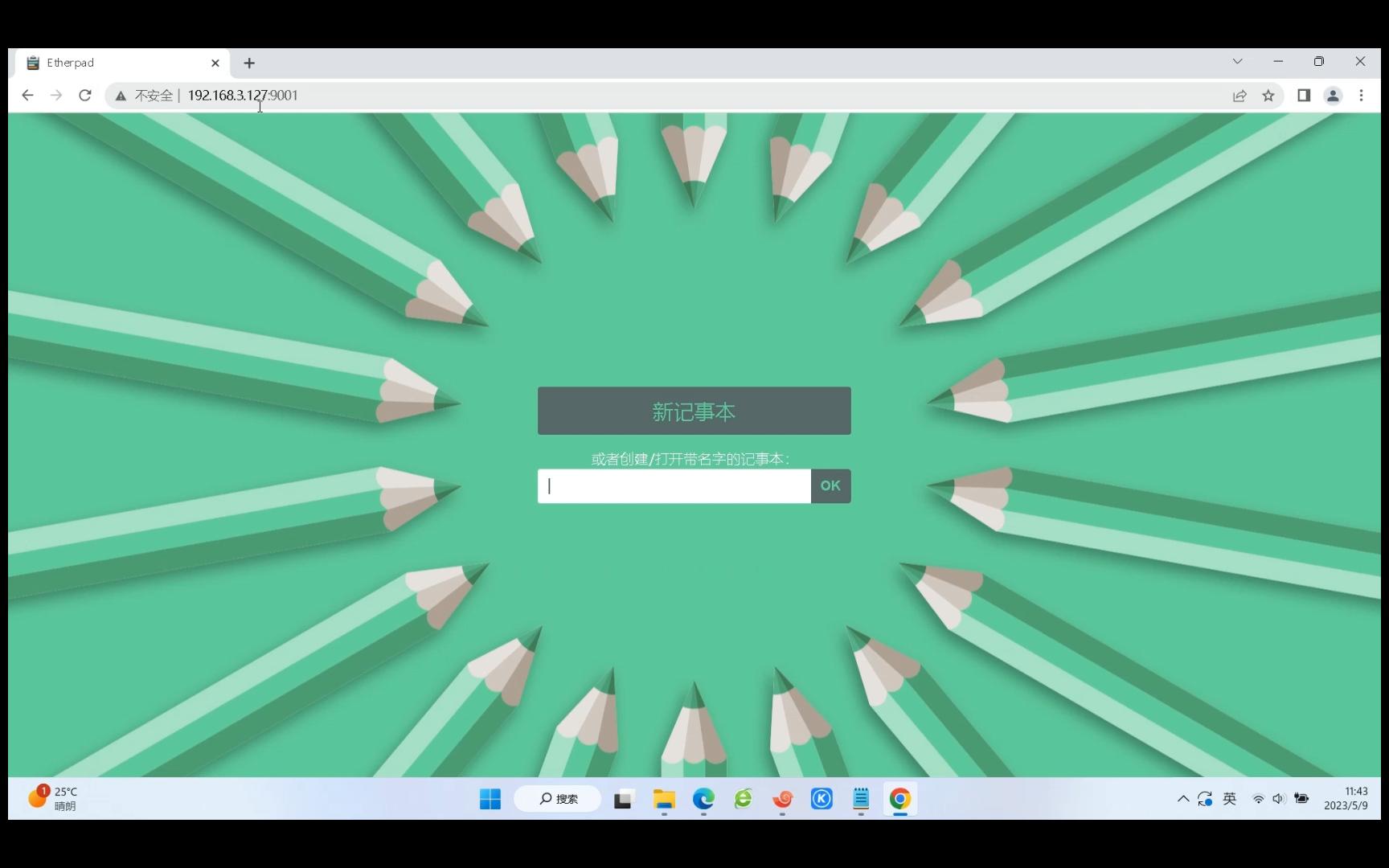The height and width of the screenshot is (868, 1389).
Task: Open the browser side panel icon
Action: pos(1304,96)
